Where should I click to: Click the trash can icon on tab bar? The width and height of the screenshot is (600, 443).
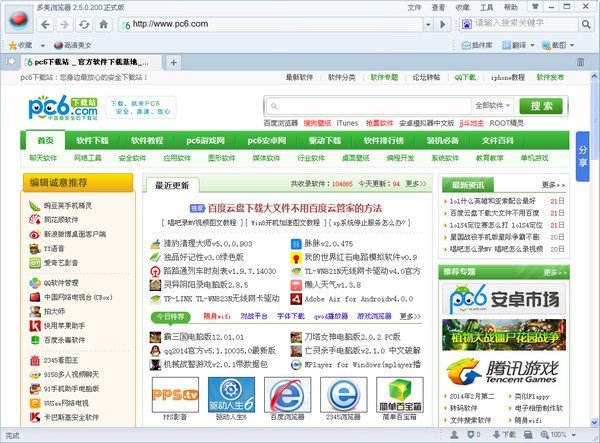pos(580,62)
